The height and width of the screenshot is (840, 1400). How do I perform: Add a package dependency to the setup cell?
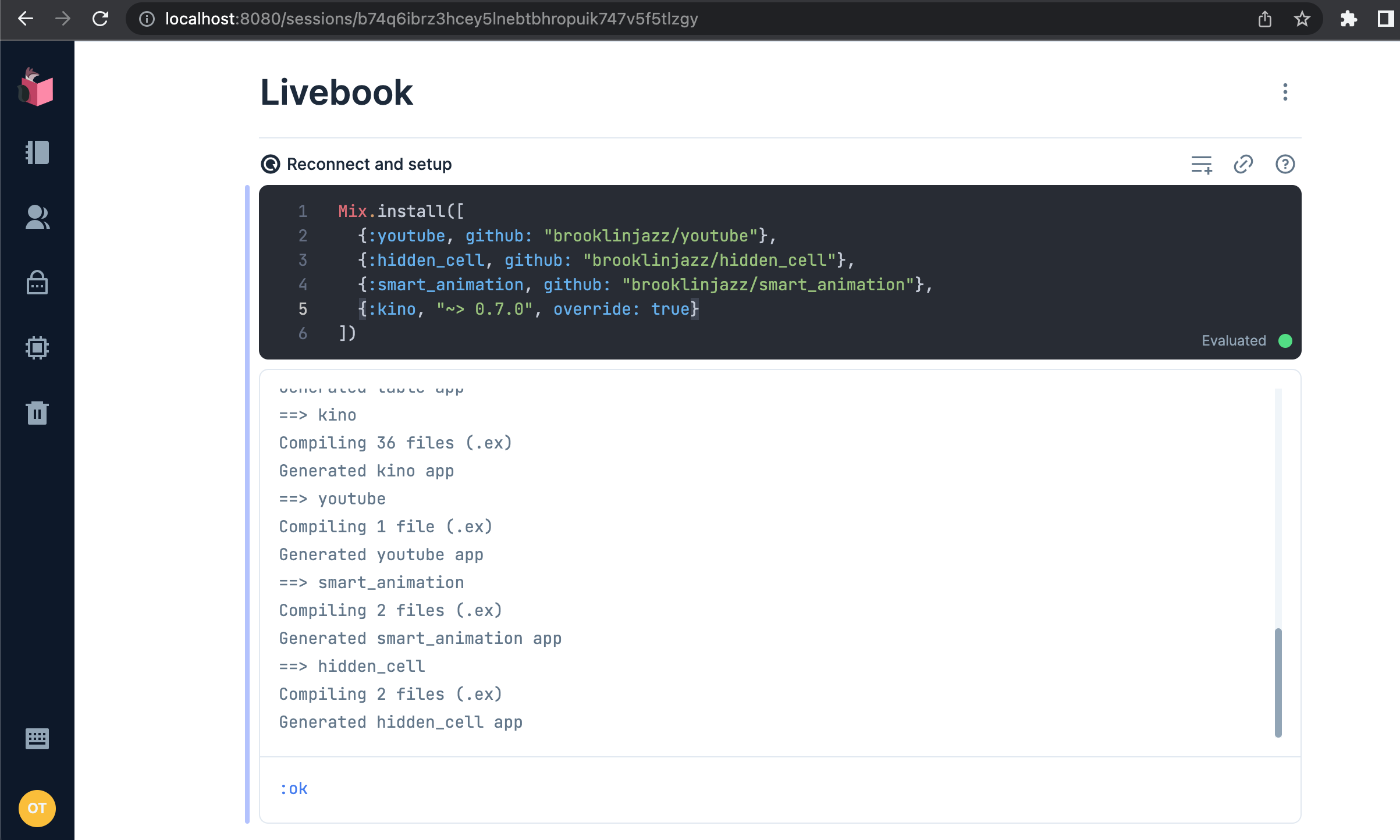click(x=1202, y=164)
